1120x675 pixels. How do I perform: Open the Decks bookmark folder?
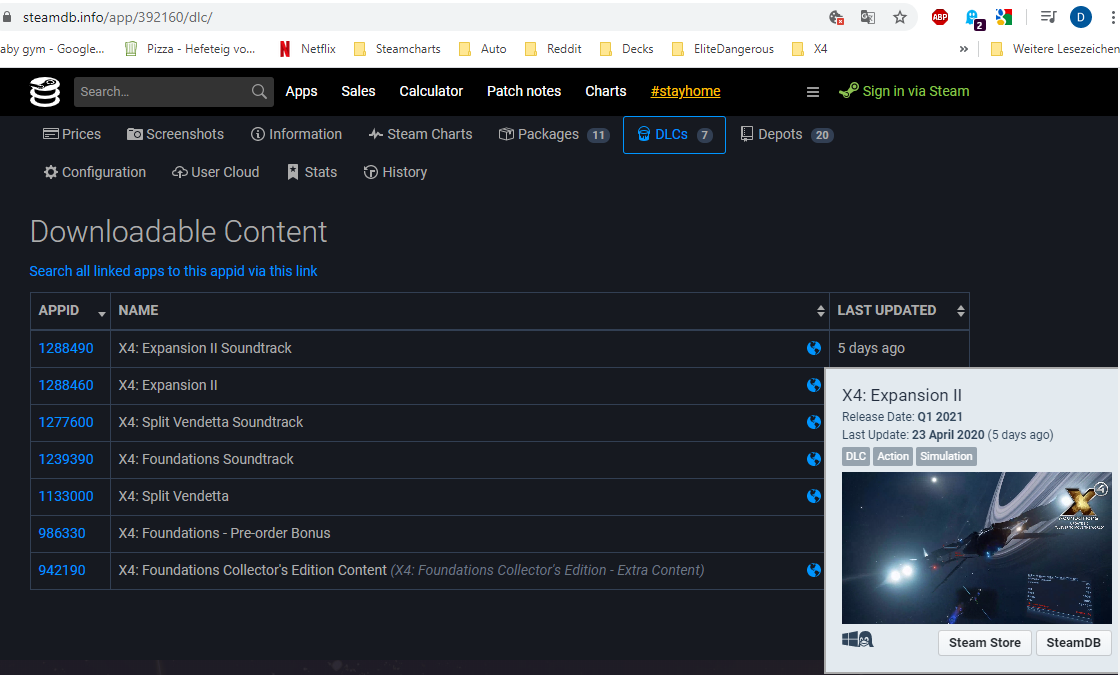pos(626,49)
